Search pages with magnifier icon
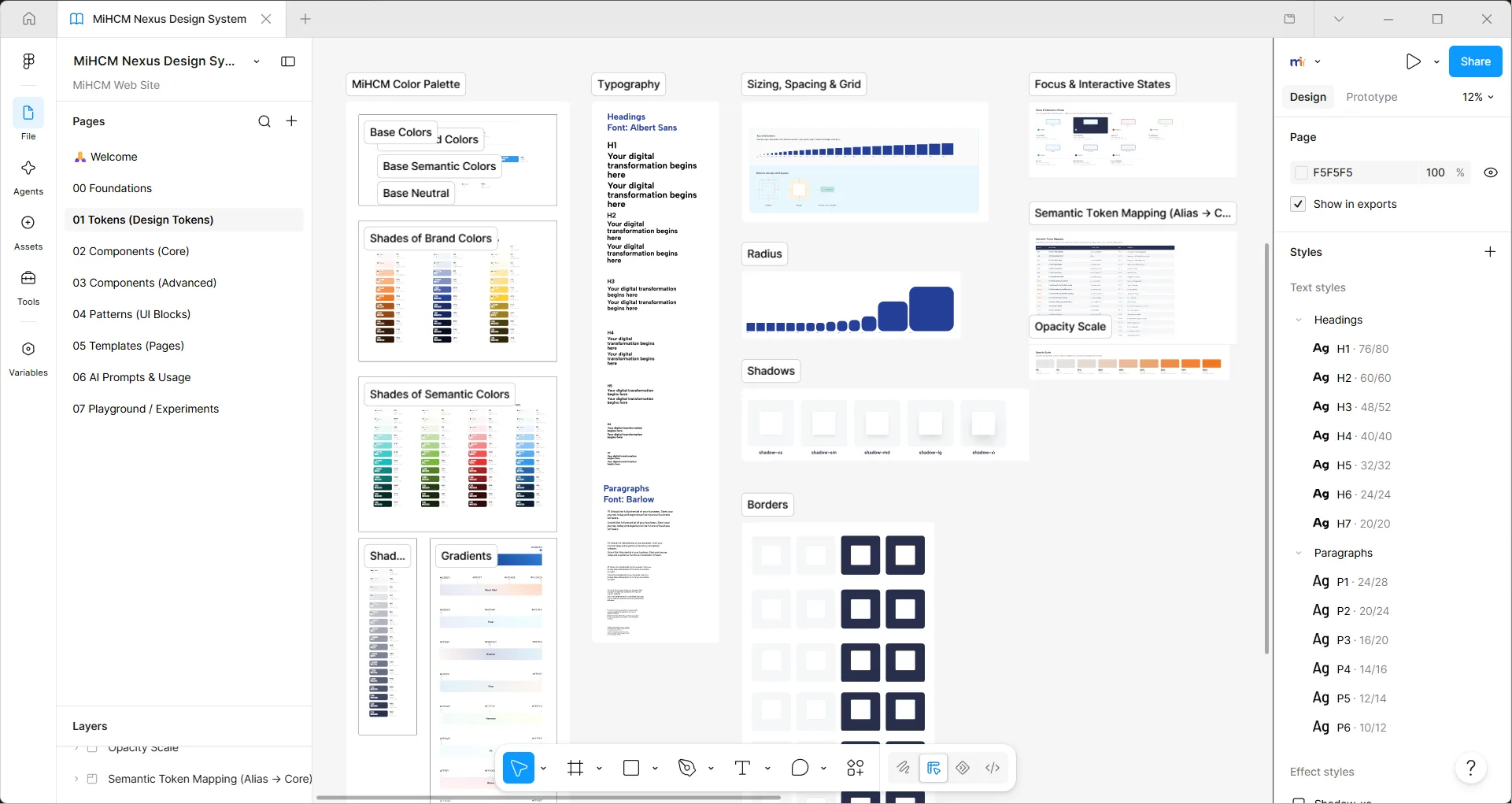Viewport: 1512px width, 804px height. coord(264,121)
